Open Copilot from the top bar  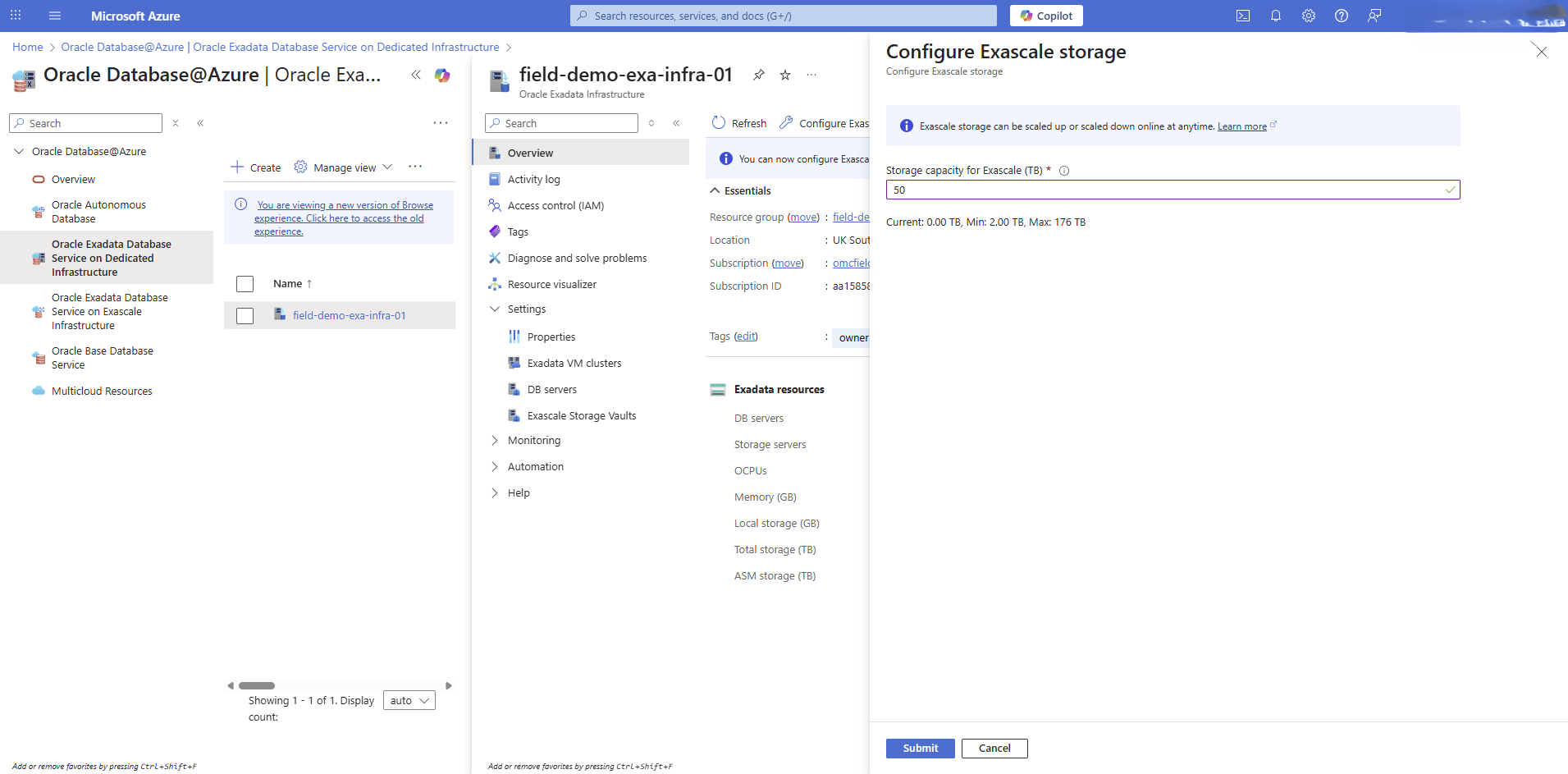[x=1045, y=15]
